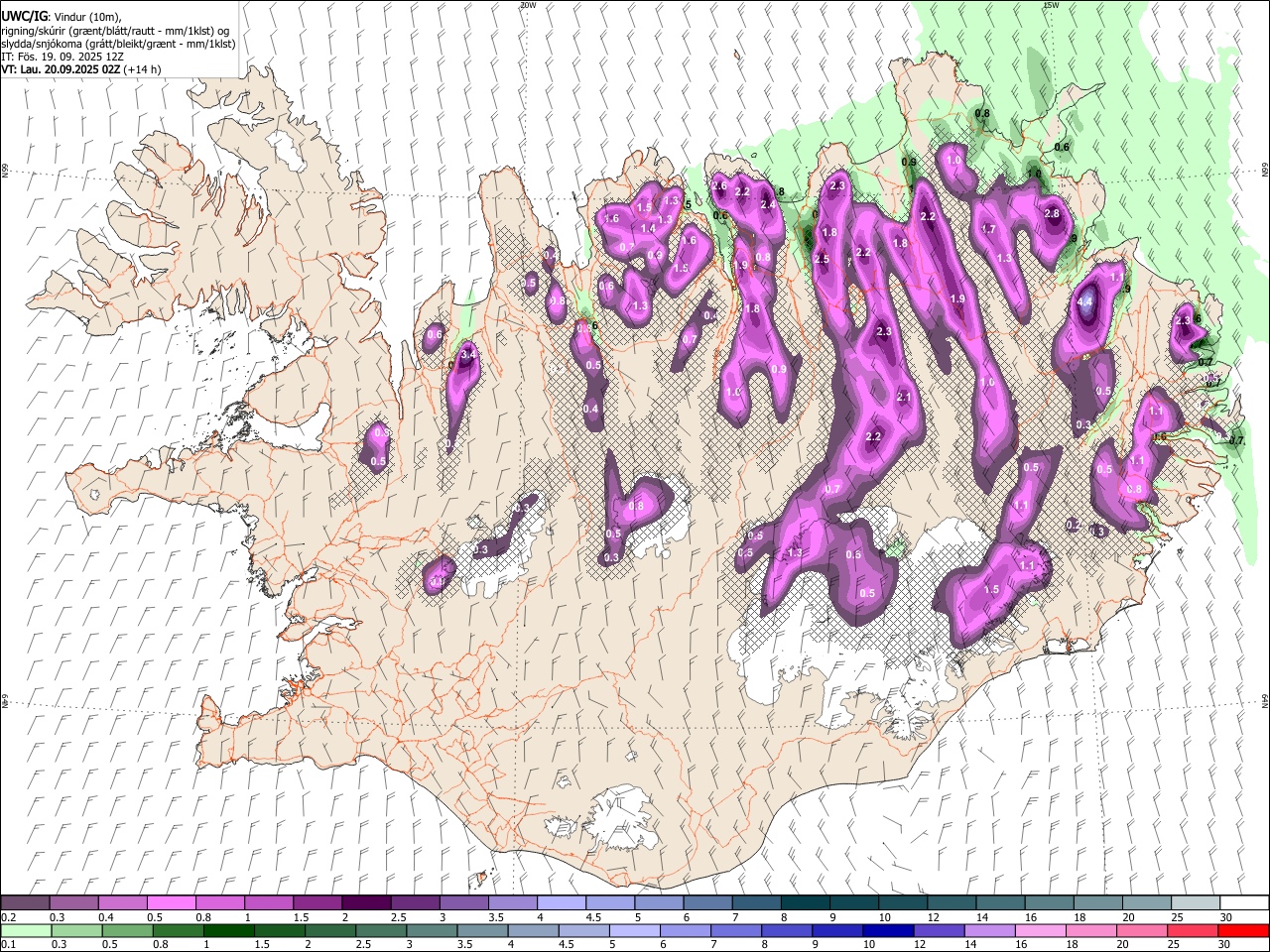
Task: Select the palest green swatch labeled 0.1
Action: tap(26, 931)
